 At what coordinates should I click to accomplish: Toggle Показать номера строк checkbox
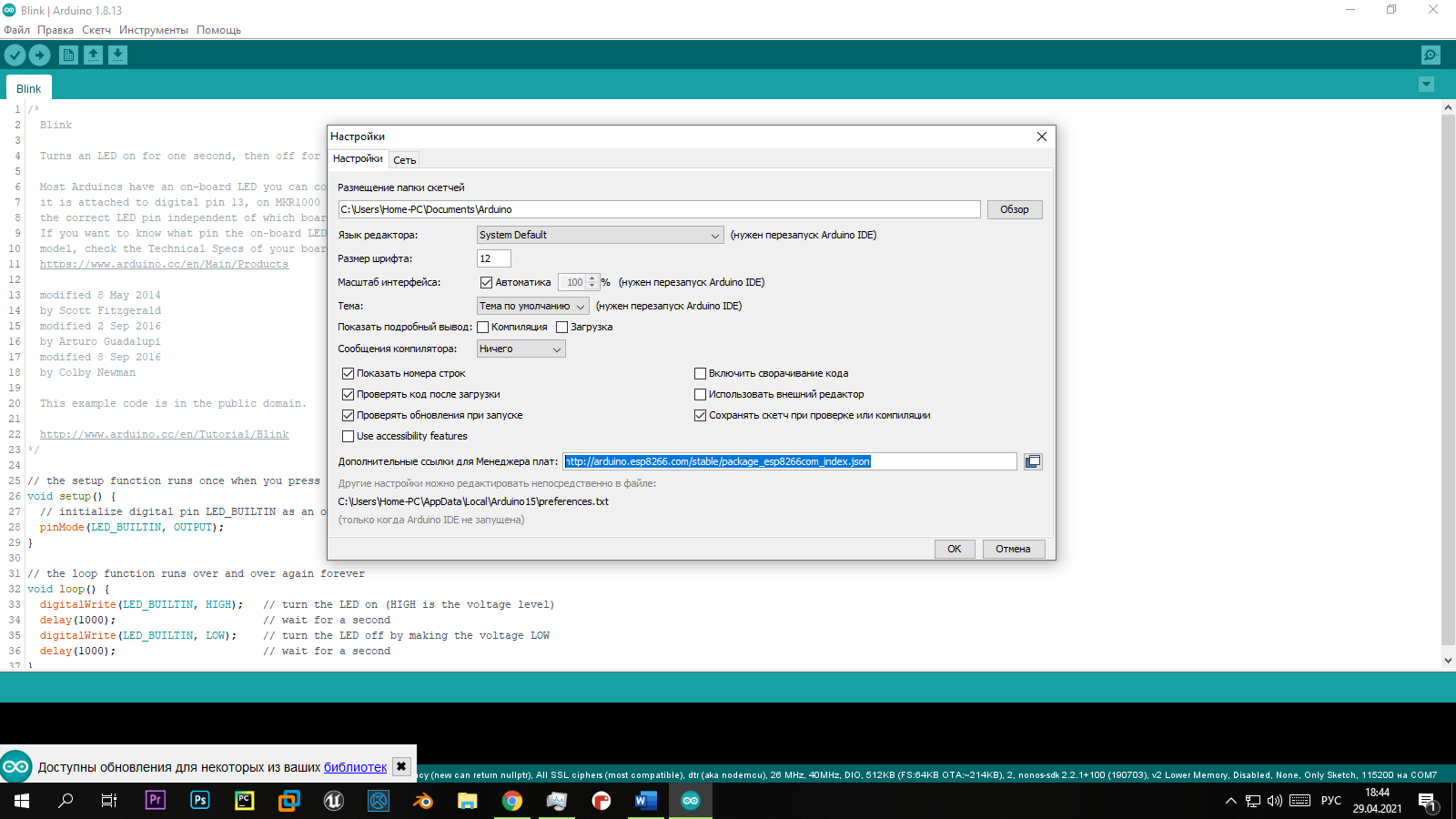tap(348, 373)
